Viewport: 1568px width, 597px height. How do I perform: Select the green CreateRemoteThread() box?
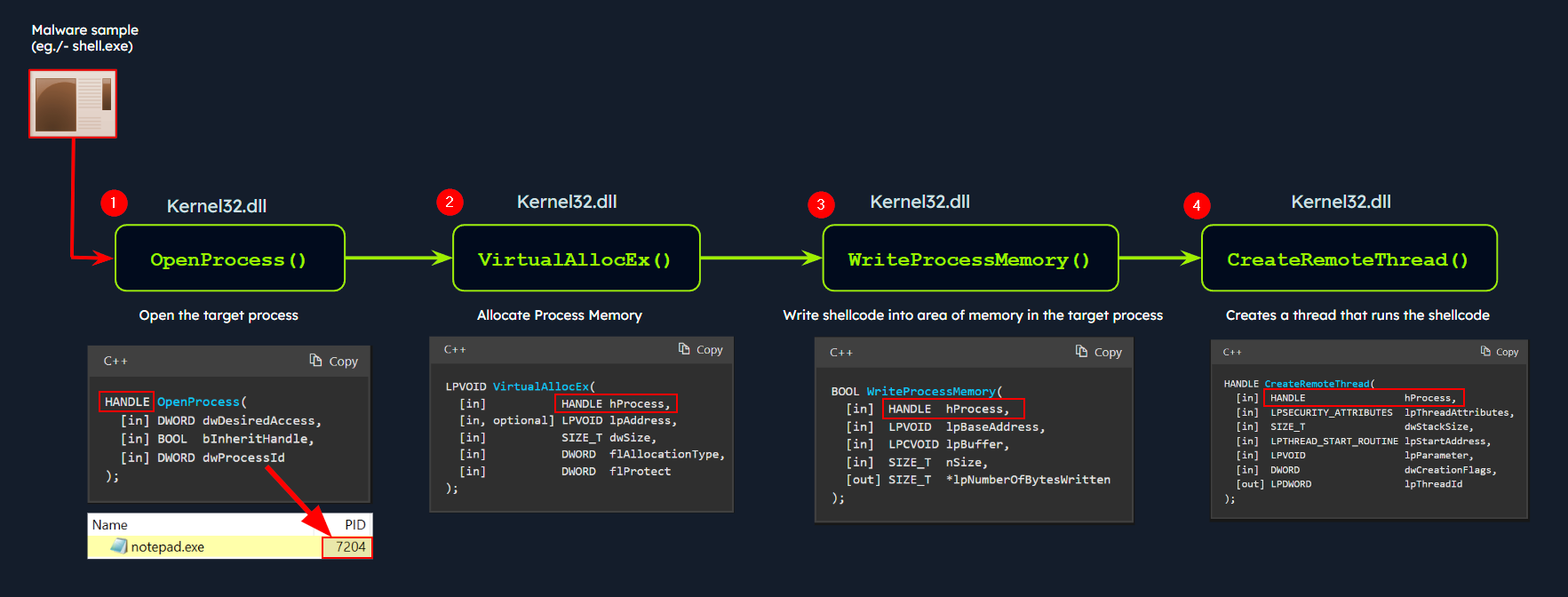[1348, 259]
